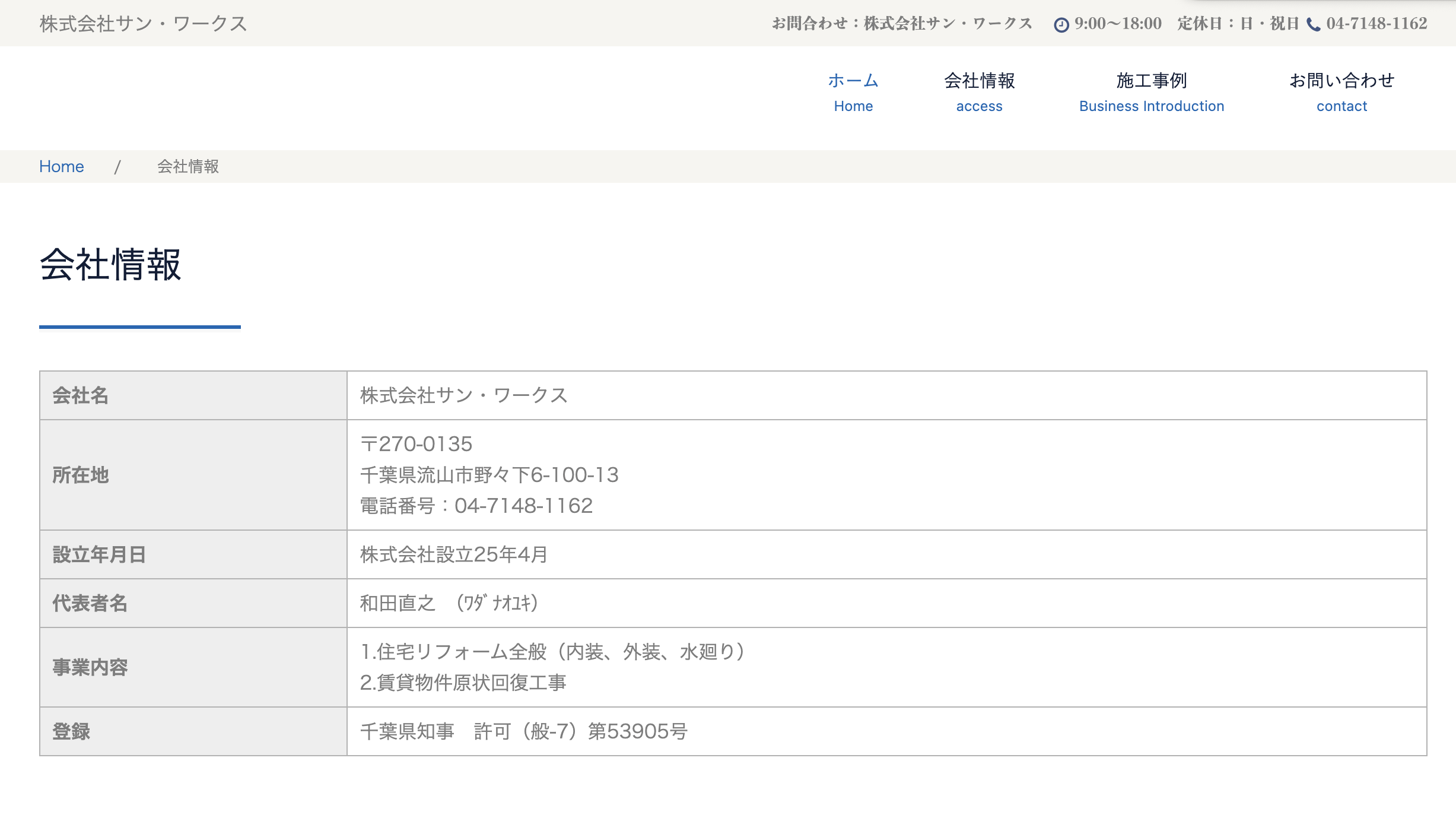Go to 施工事例 Business Introduction page
The height and width of the screenshot is (818, 1456).
click(x=1151, y=92)
